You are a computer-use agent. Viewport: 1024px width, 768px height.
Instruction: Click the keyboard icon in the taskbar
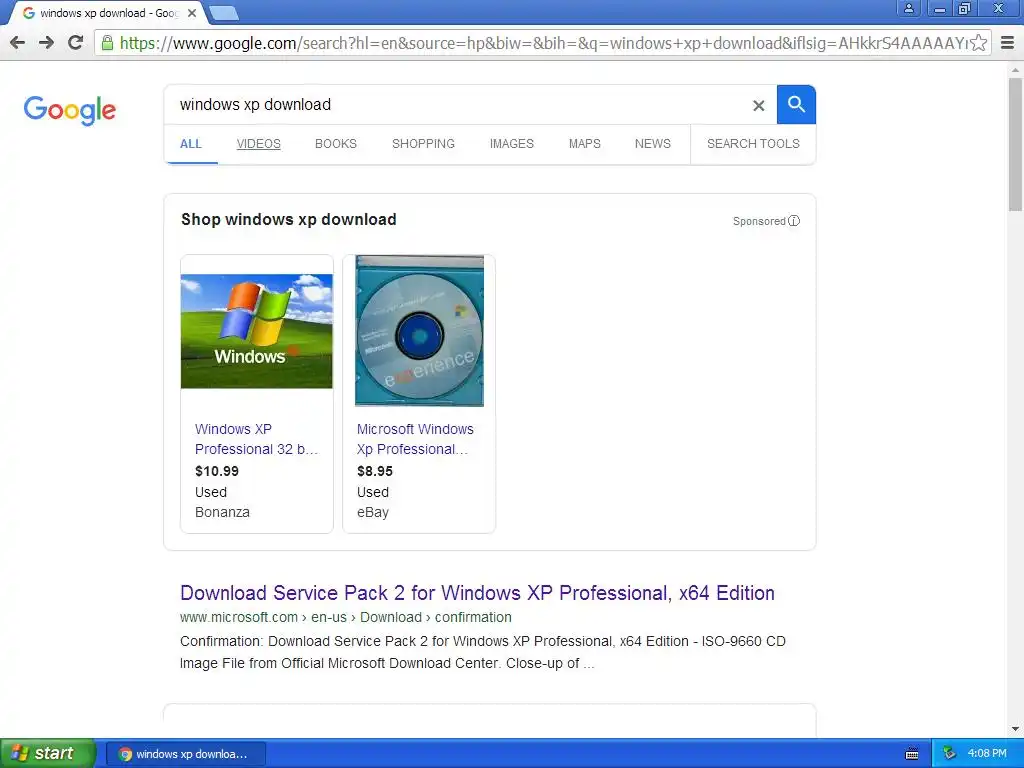click(912, 754)
